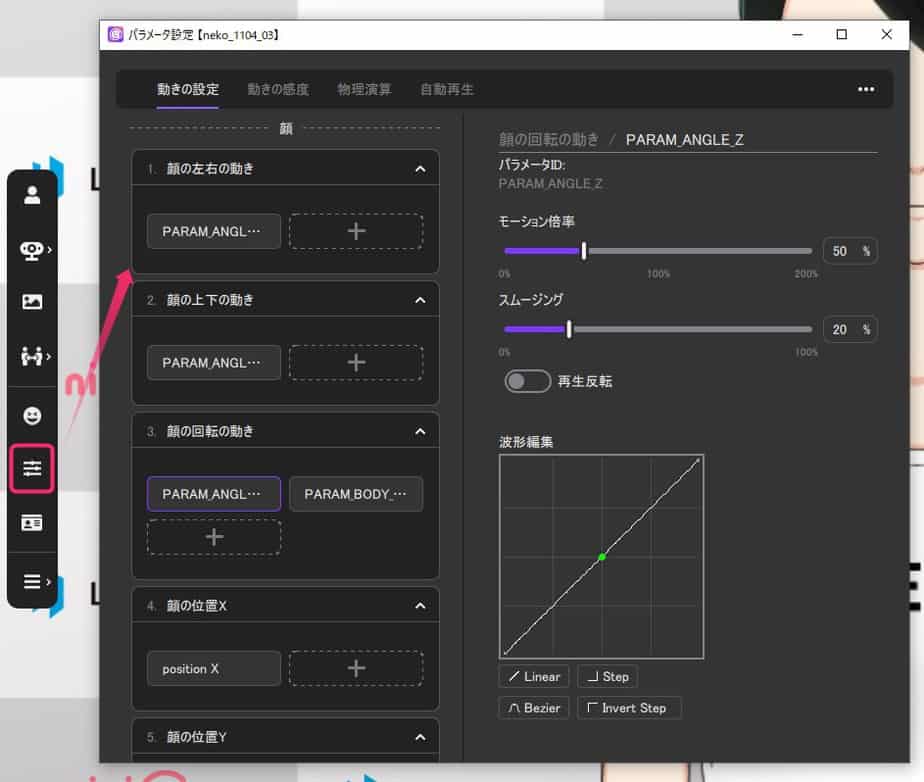The height and width of the screenshot is (782, 924).
Task: Switch to the 物理演算 tab
Action: 364,90
